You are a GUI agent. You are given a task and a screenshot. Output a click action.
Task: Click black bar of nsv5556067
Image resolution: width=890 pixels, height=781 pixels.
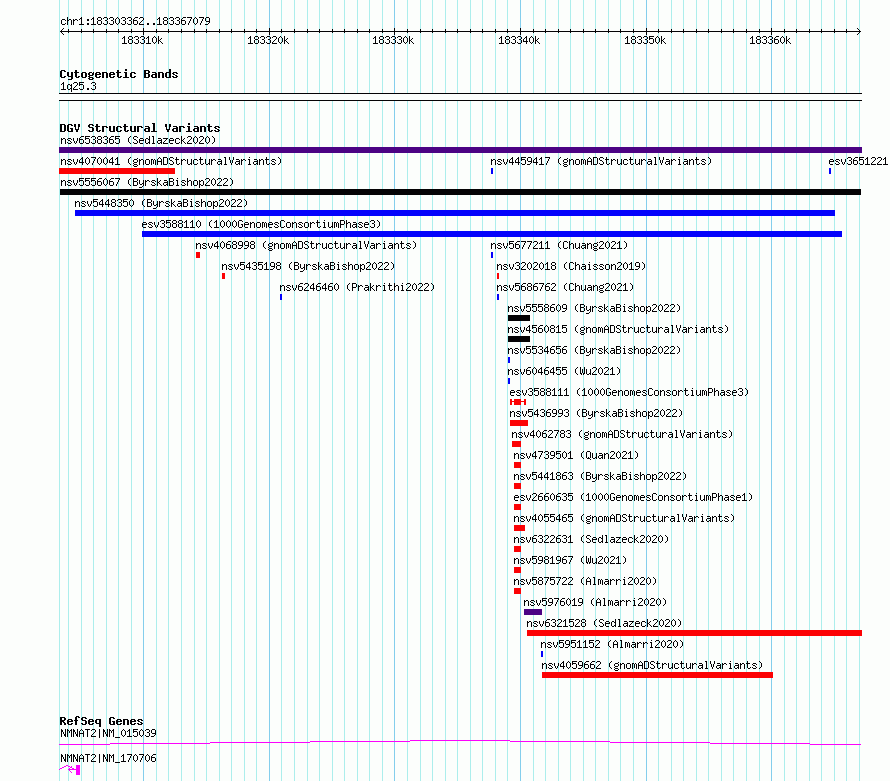460,192
